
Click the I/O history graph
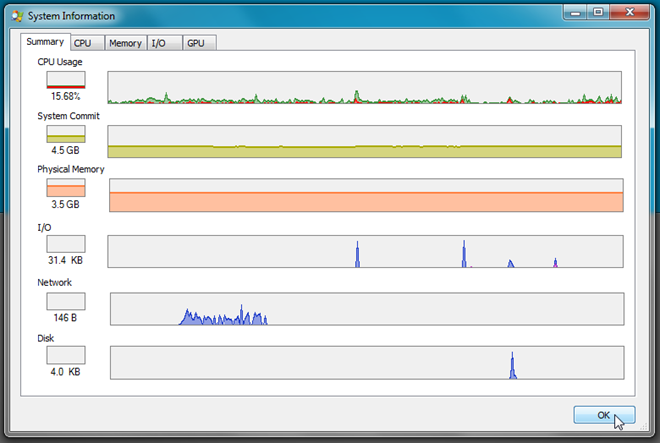pyautogui.click(x=365, y=251)
